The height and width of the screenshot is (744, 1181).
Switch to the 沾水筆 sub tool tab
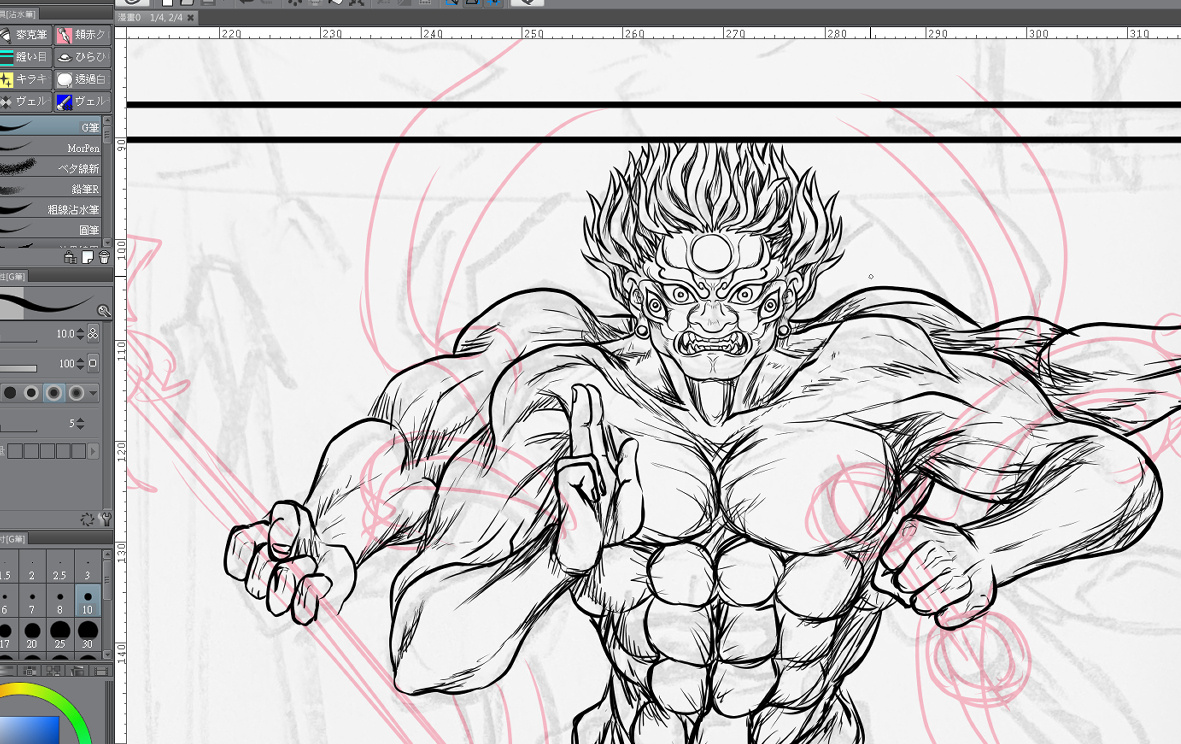[x=18, y=14]
